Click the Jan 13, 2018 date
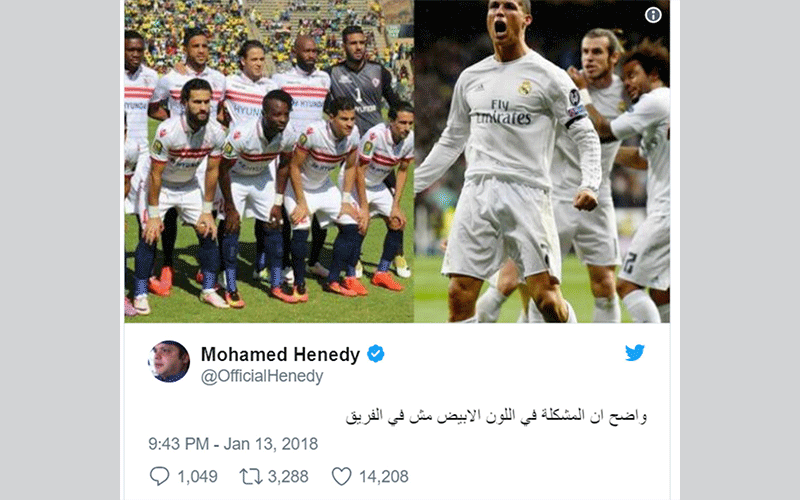 (x=271, y=444)
